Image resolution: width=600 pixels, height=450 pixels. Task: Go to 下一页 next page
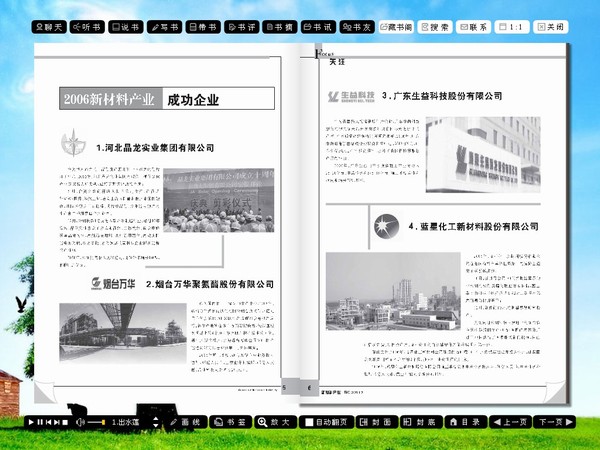pos(554,422)
